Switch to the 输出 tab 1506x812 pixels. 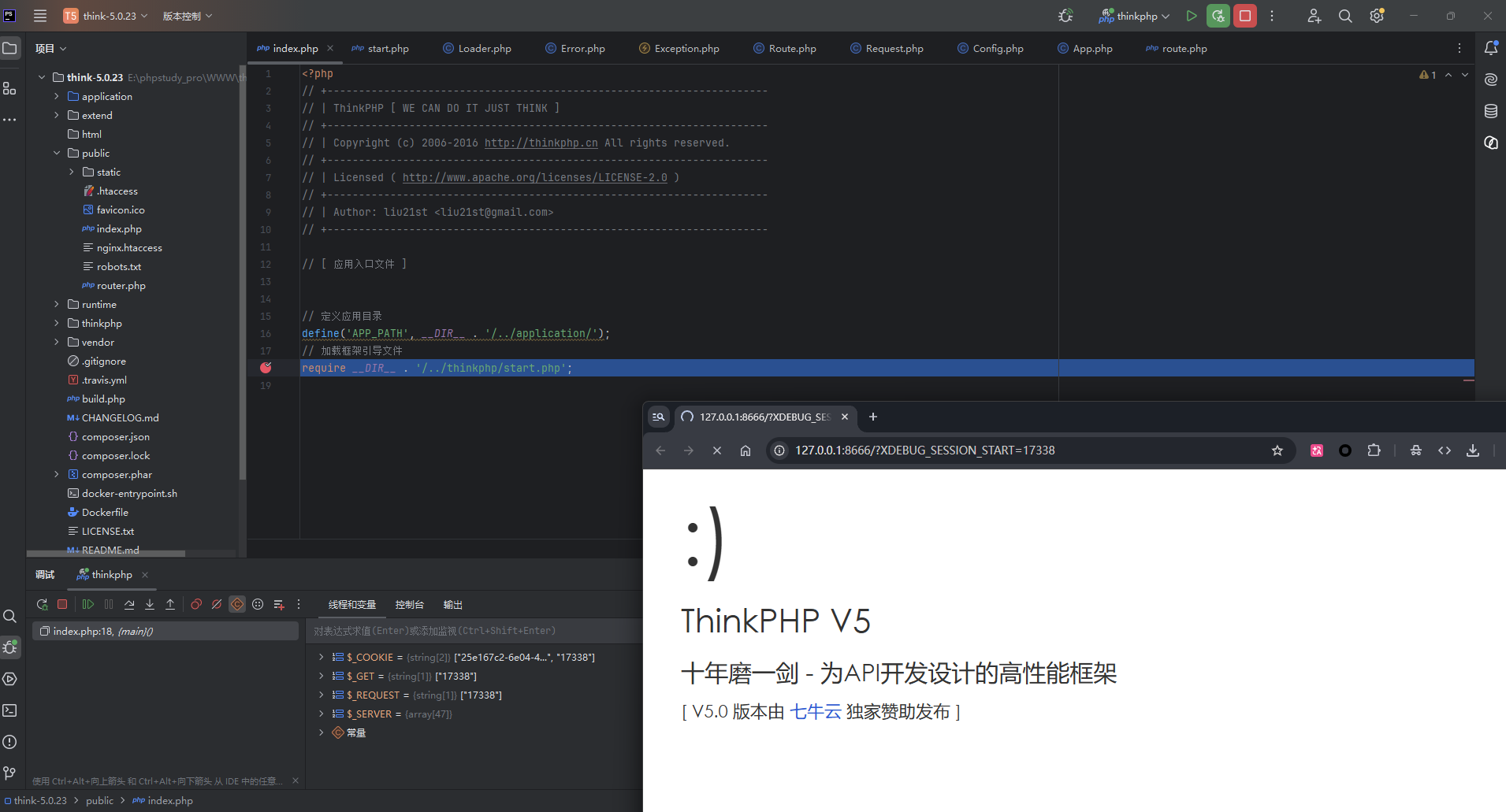click(452, 604)
